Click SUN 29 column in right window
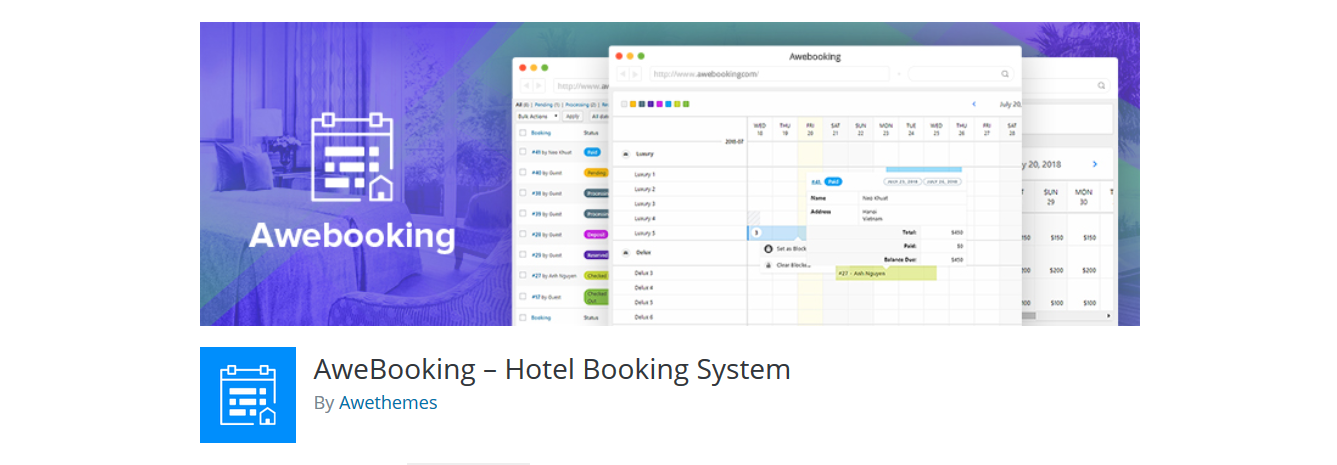This screenshot has width=1337, height=465. click(1051, 196)
